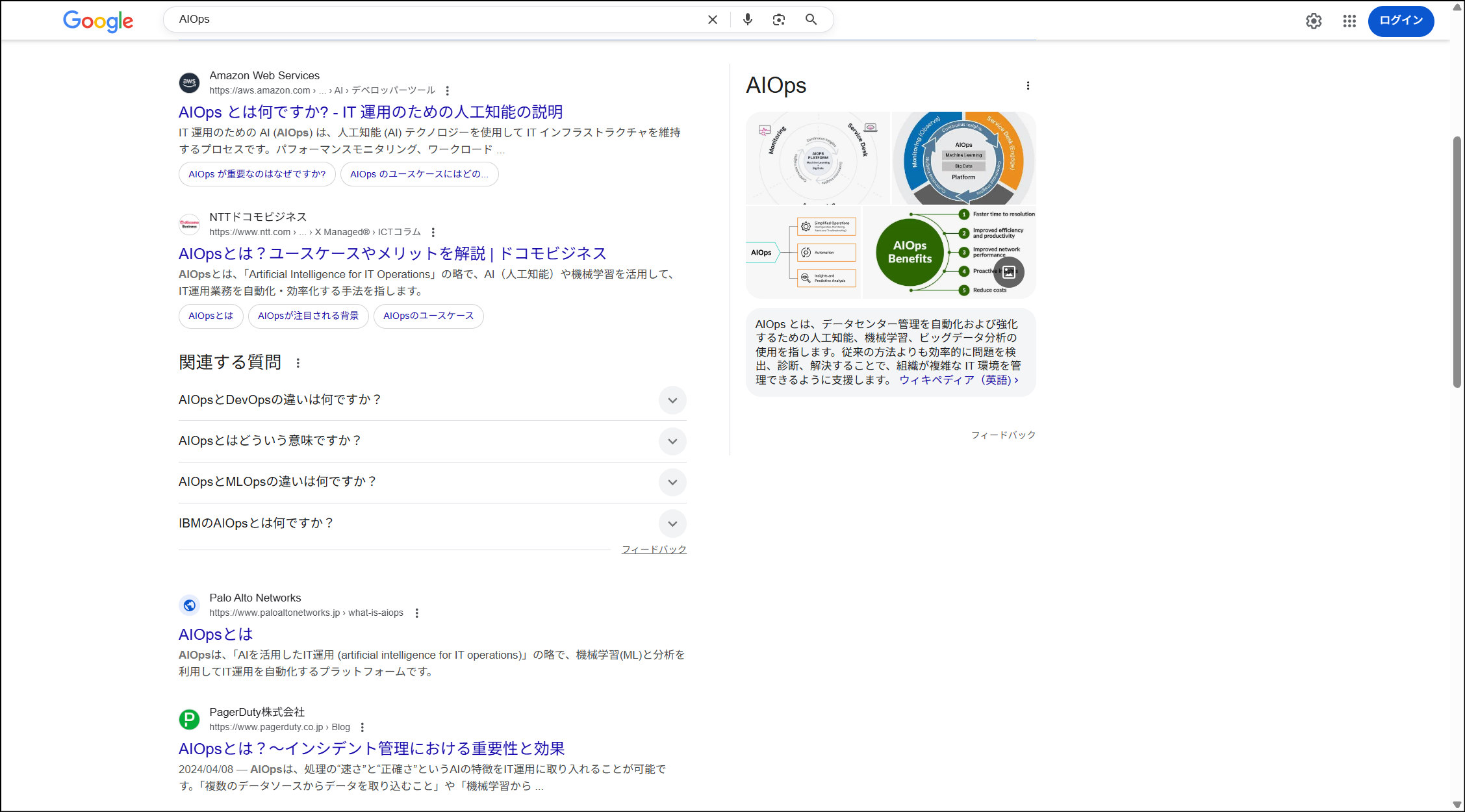
Task: Open Google Lens image search
Action: point(778,19)
